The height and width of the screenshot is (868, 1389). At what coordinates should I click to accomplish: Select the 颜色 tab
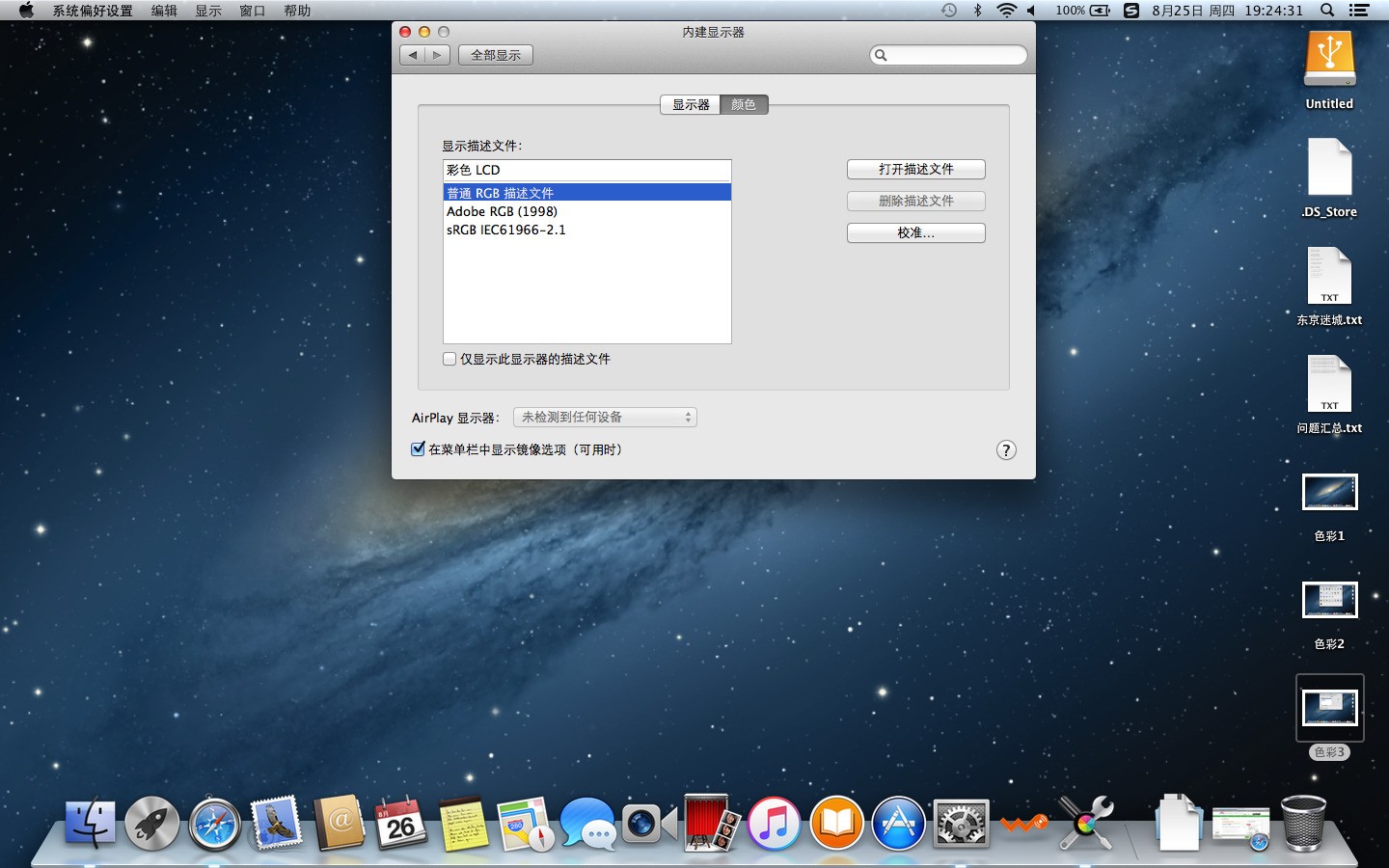tap(744, 104)
